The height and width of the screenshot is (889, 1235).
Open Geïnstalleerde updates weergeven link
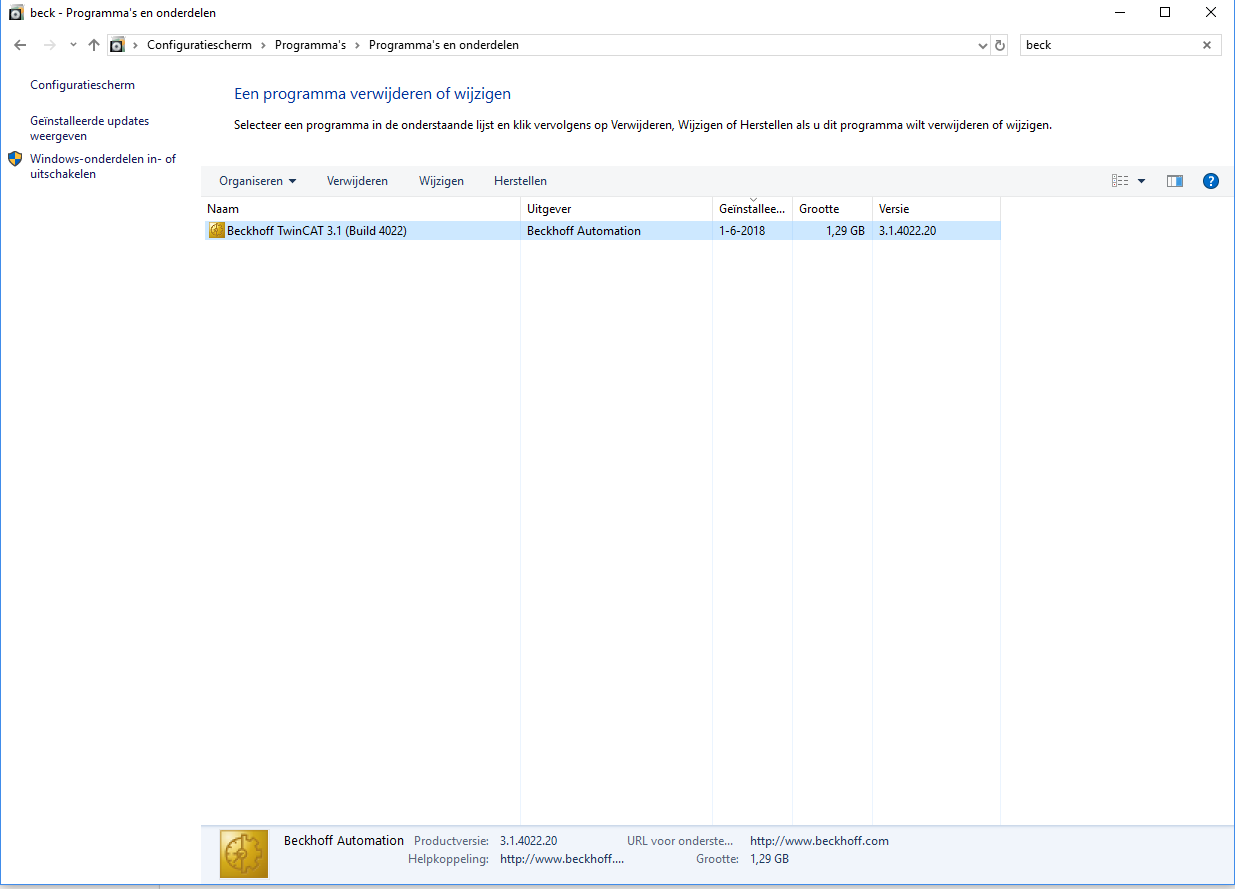[x=90, y=128]
